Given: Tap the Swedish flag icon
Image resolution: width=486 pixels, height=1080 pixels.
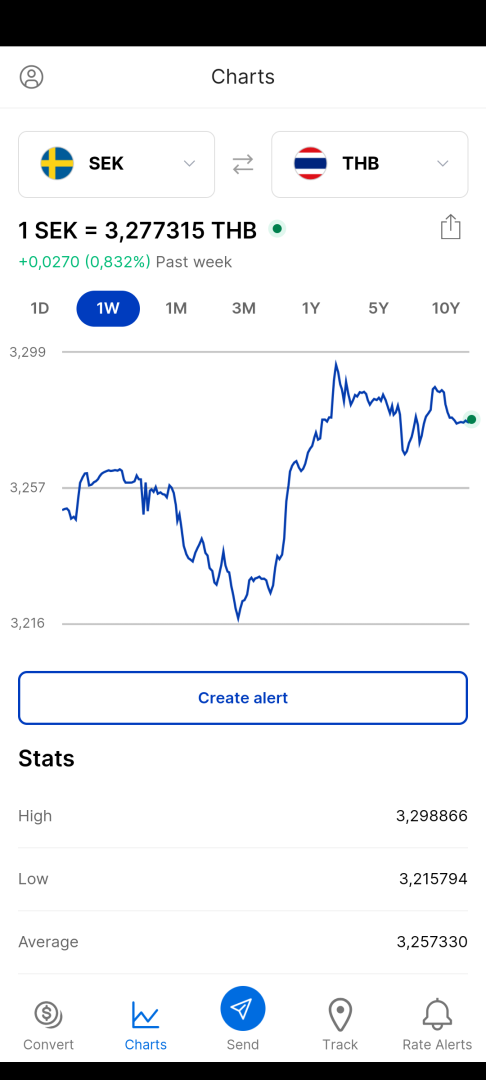Looking at the screenshot, I should pos(57,164).
